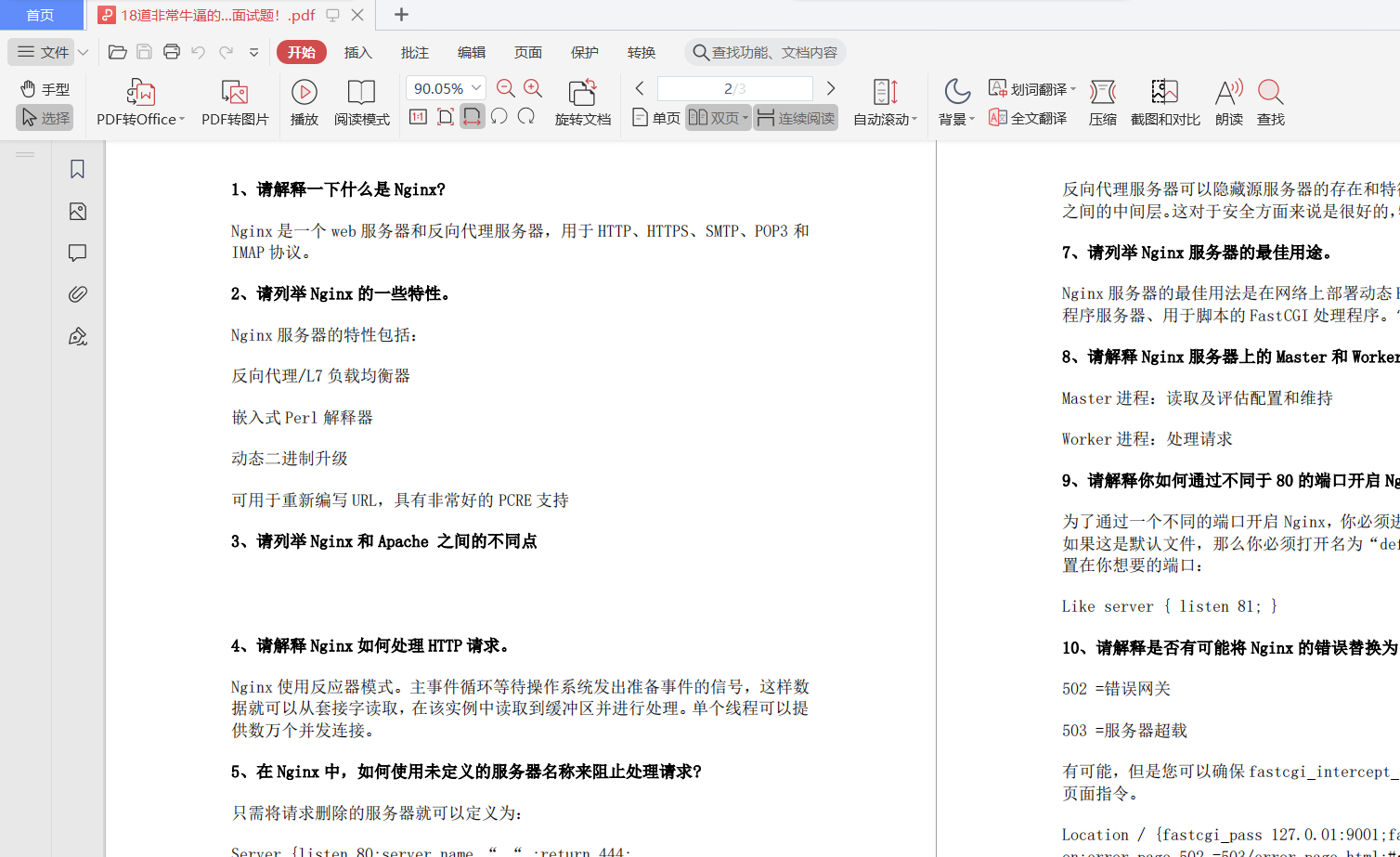
Task: Activate 阅读模式 reading mode
Action: click(361, 100)
